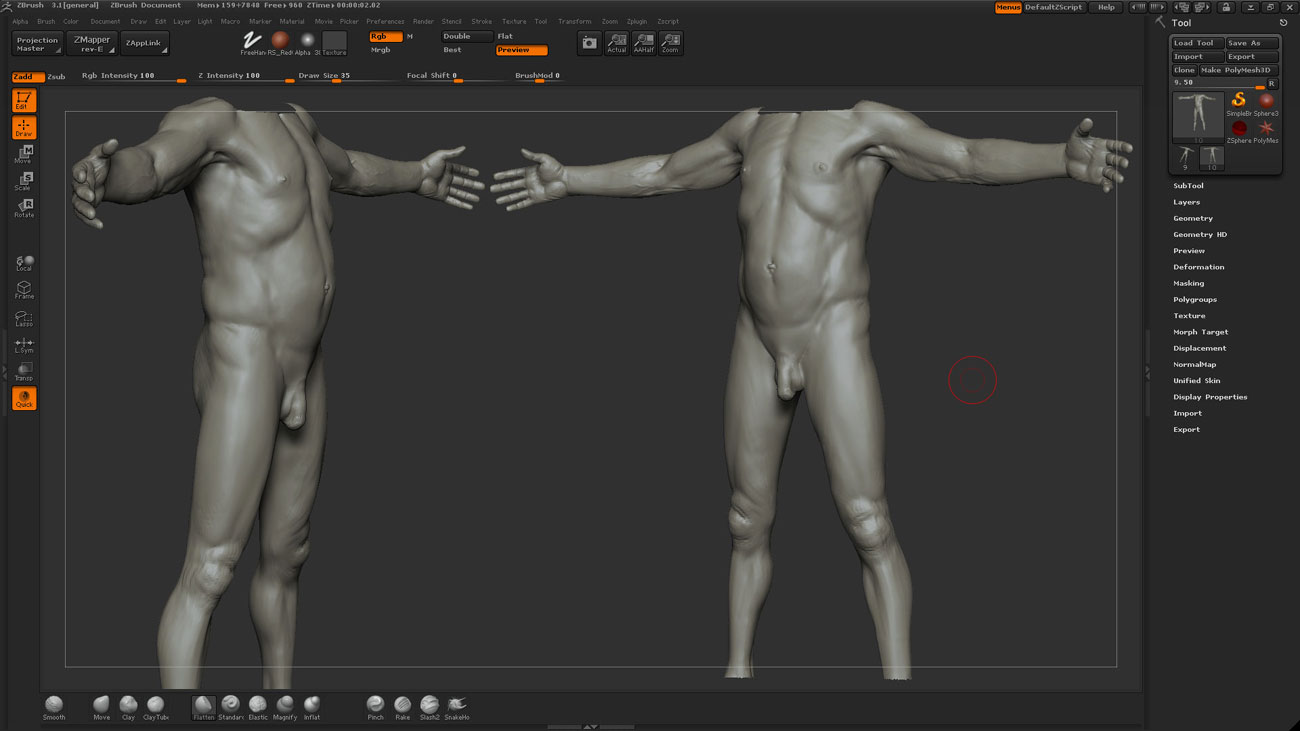The height and width of the screenshot is (731, 1300).
Task: Open the Zplugin menu
Action: click(636, 21)
